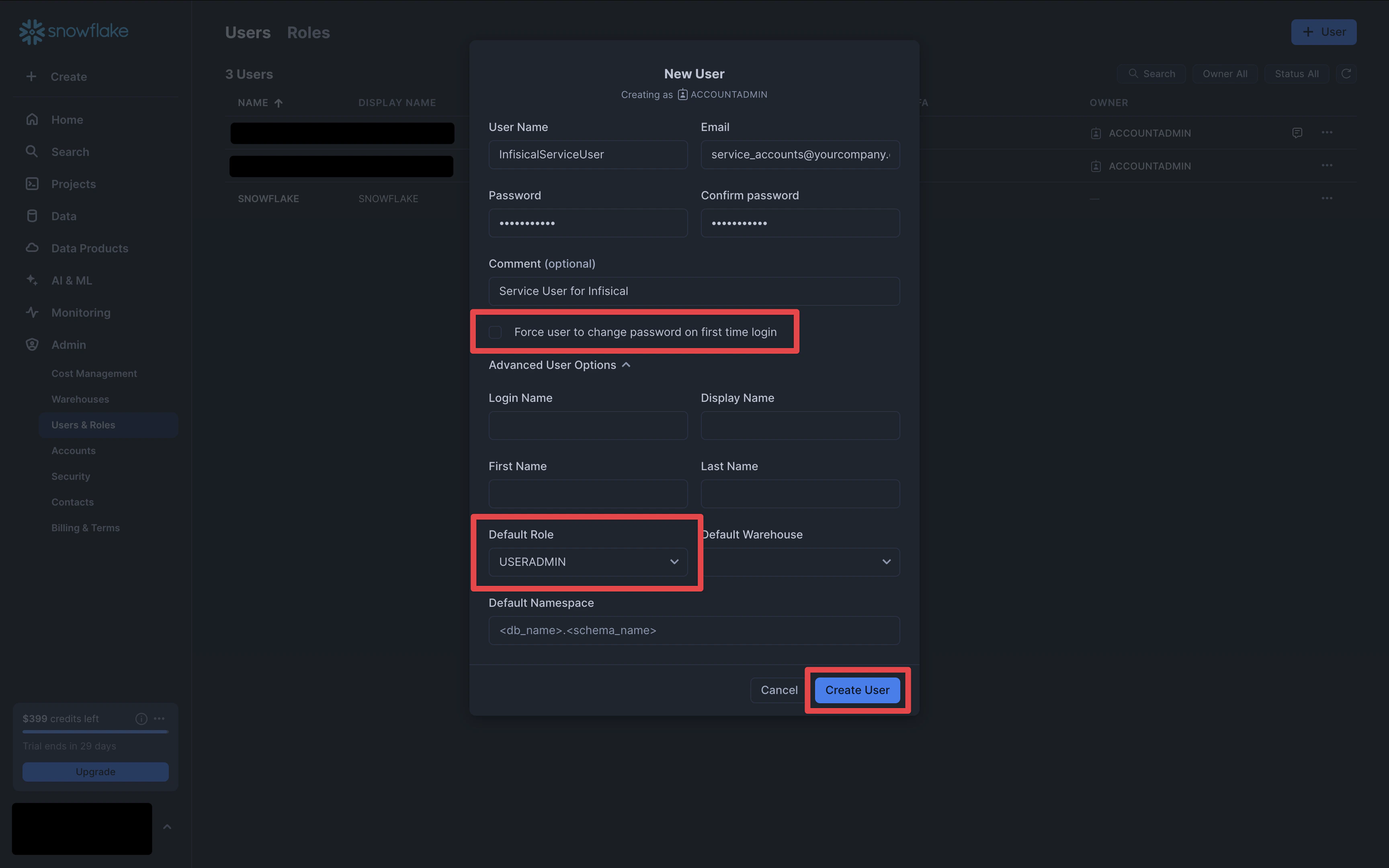The height and width of the screenshot is (868, 1389).
Task: Open Contacts in Admin menu
Action: click(72, 502)
